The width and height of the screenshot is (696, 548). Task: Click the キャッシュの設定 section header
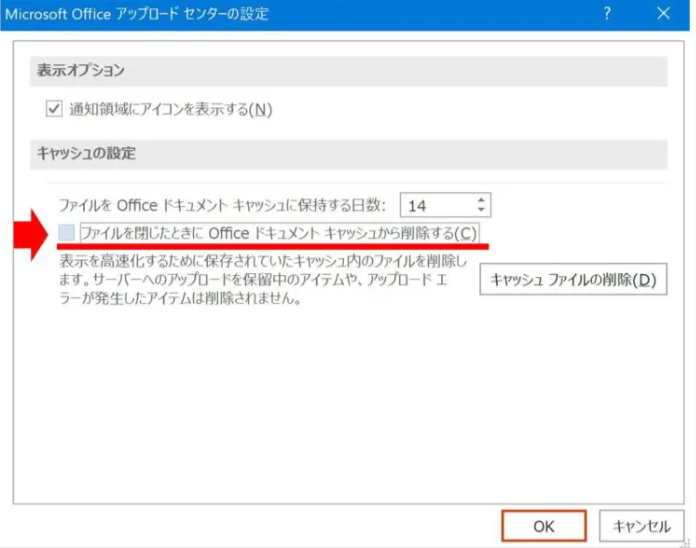pyautogui.click(x=348, y=154)
